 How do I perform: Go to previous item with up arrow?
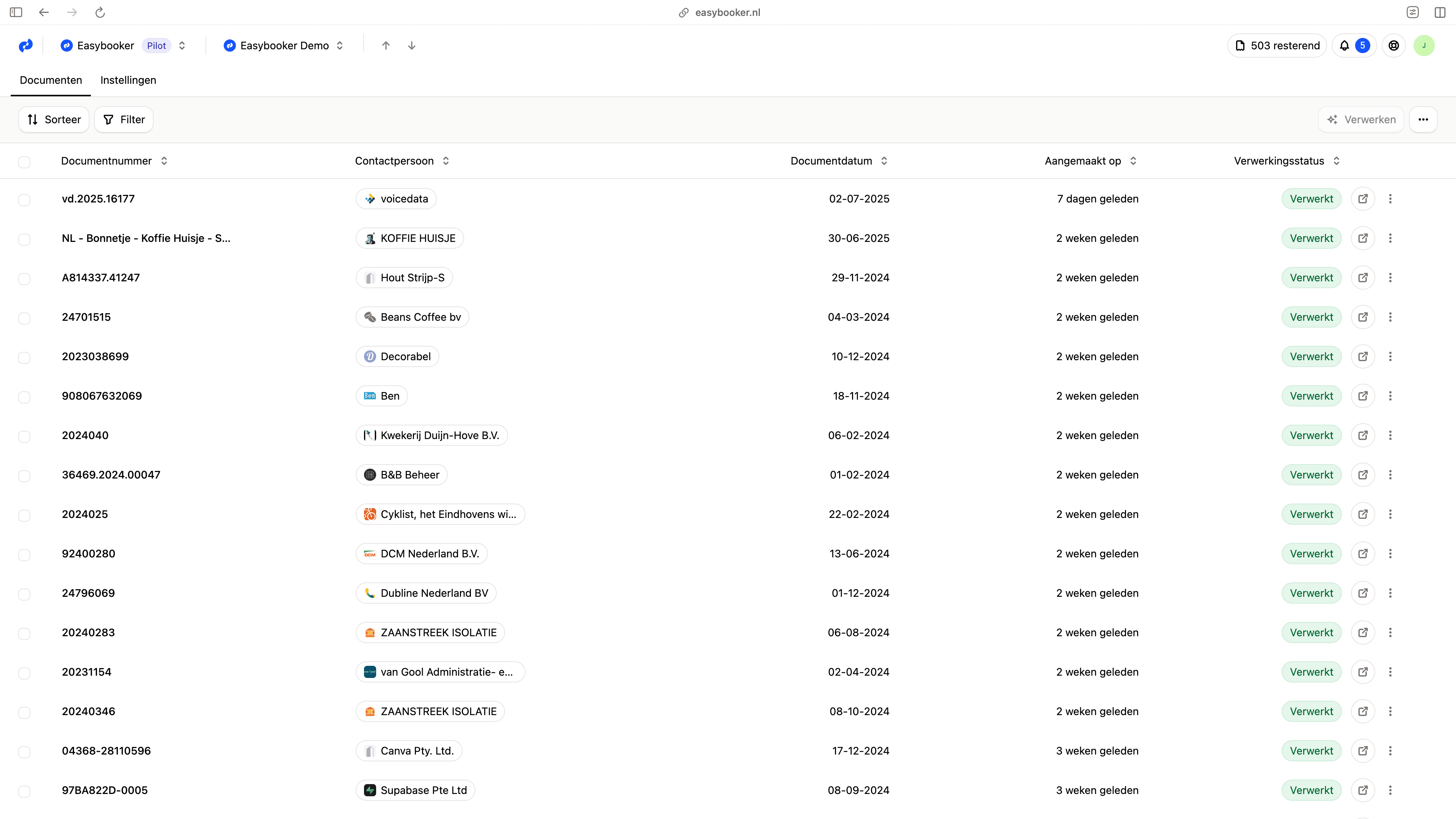click(386, 46)
